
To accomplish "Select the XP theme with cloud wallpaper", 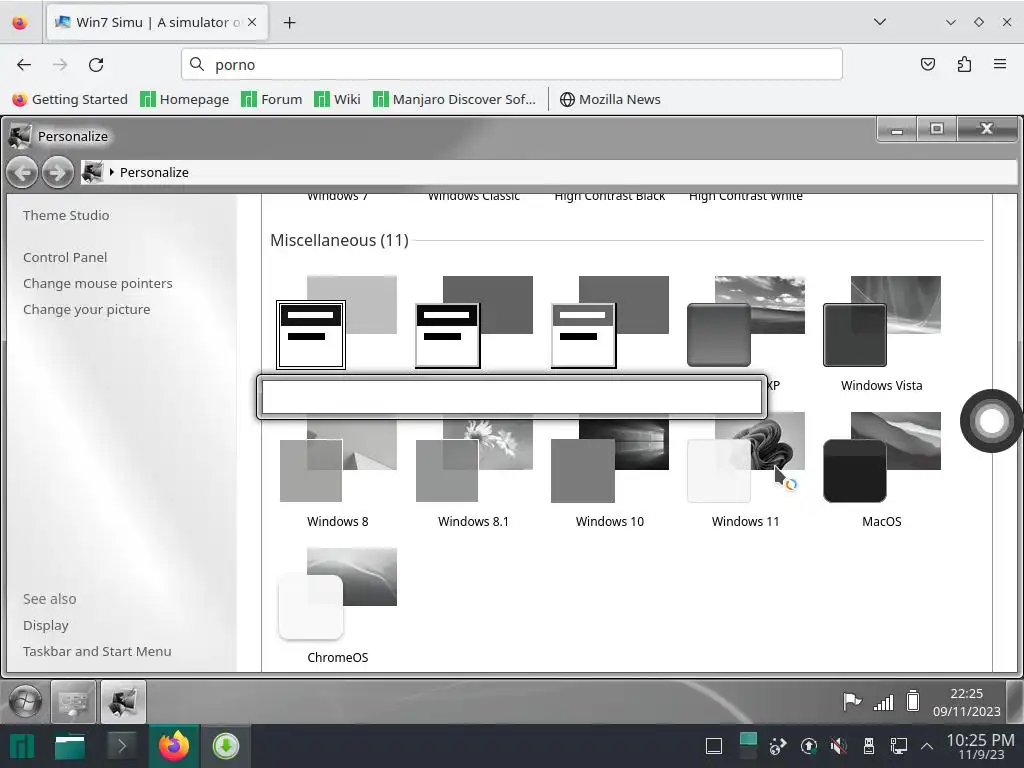I will click(x=745, y=321).
